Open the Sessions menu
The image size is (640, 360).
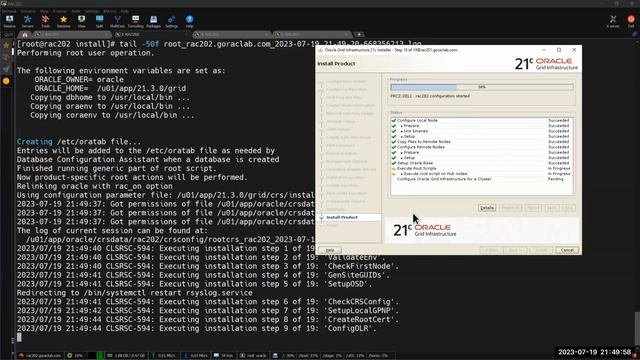28,11
